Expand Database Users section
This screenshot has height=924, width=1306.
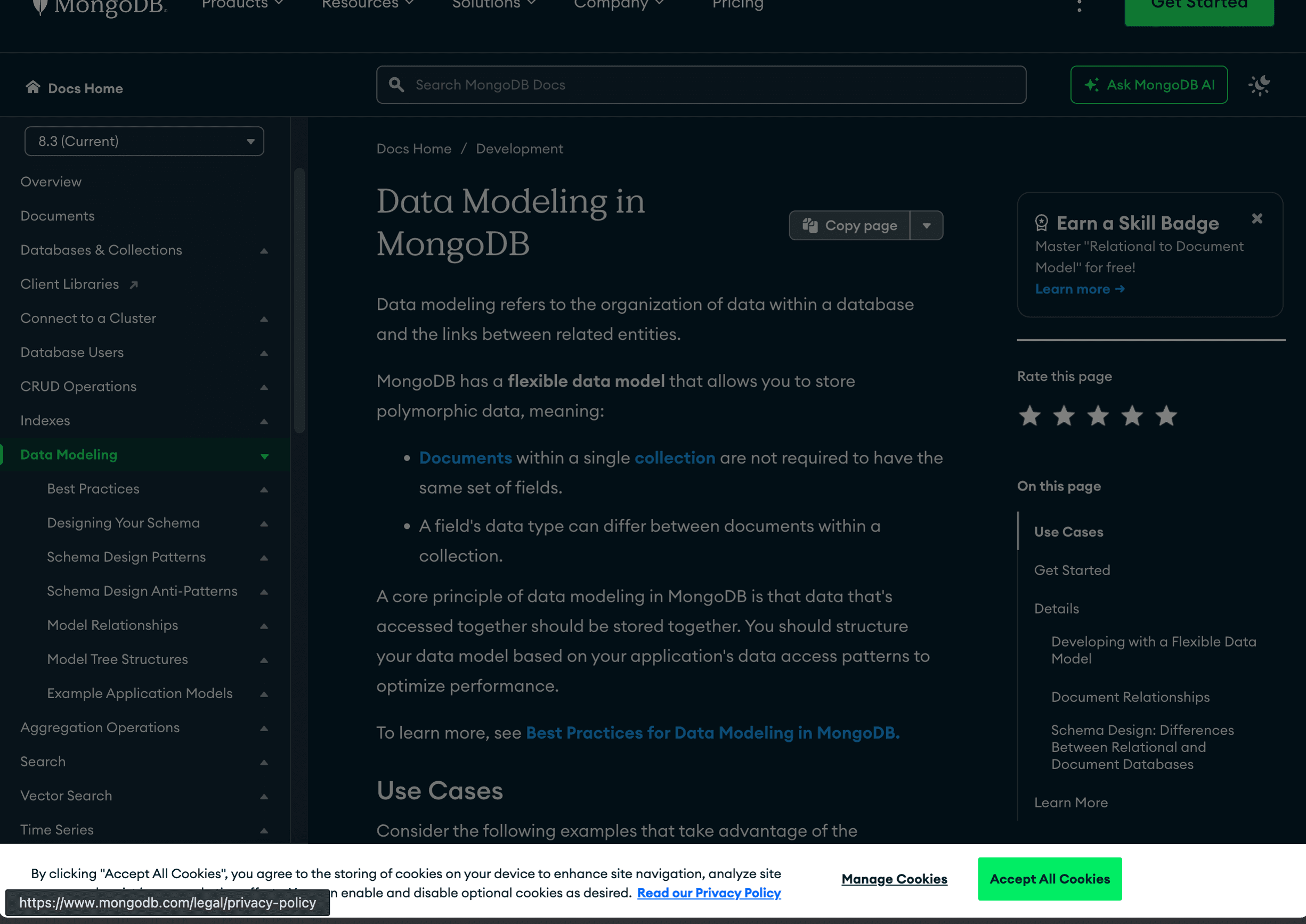(264, 353)
